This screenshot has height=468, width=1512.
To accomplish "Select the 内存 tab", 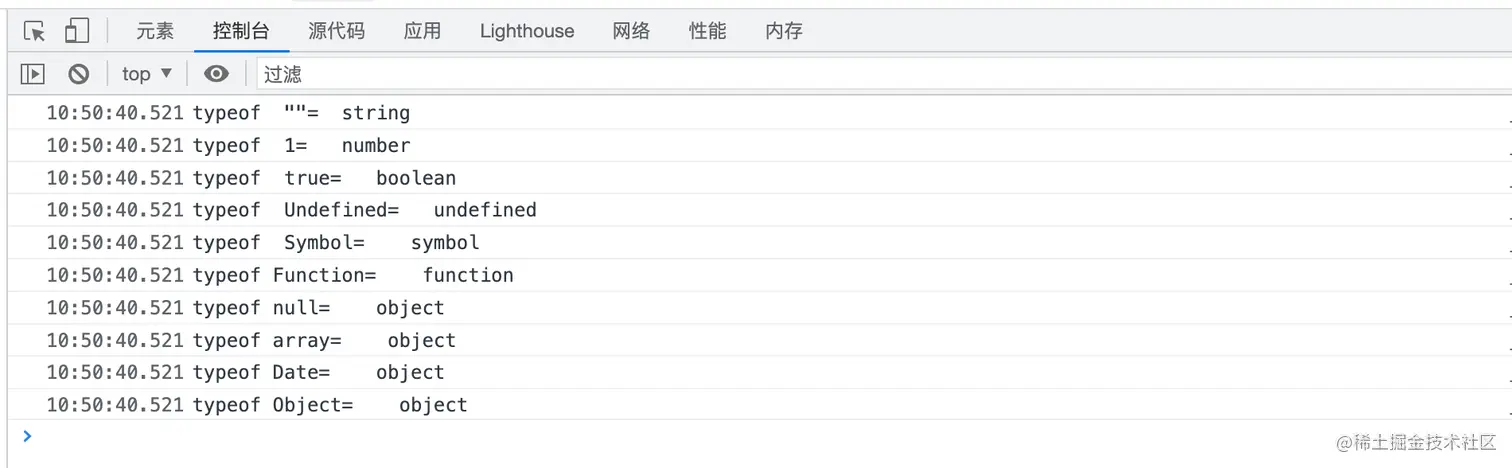I will pos(784,31).
